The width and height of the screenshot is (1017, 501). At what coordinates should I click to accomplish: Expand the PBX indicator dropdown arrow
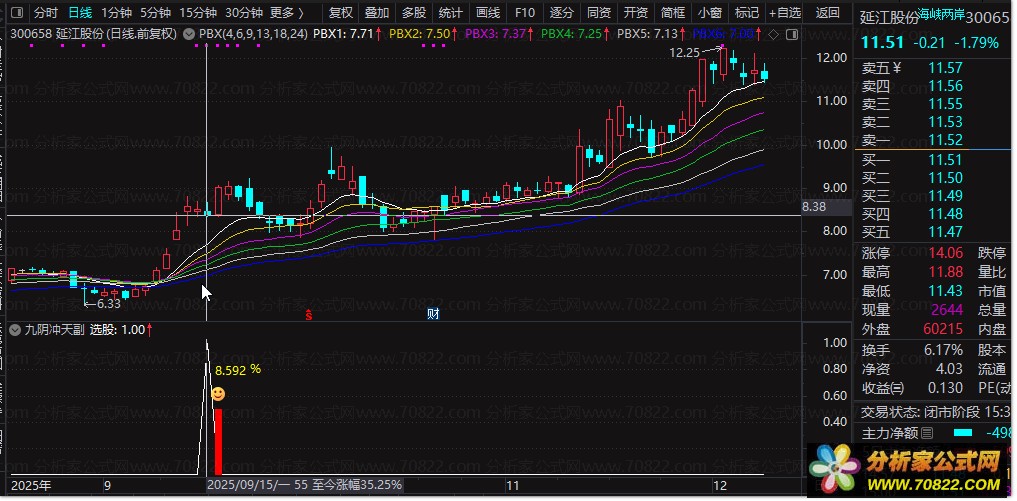click(190, 34)
